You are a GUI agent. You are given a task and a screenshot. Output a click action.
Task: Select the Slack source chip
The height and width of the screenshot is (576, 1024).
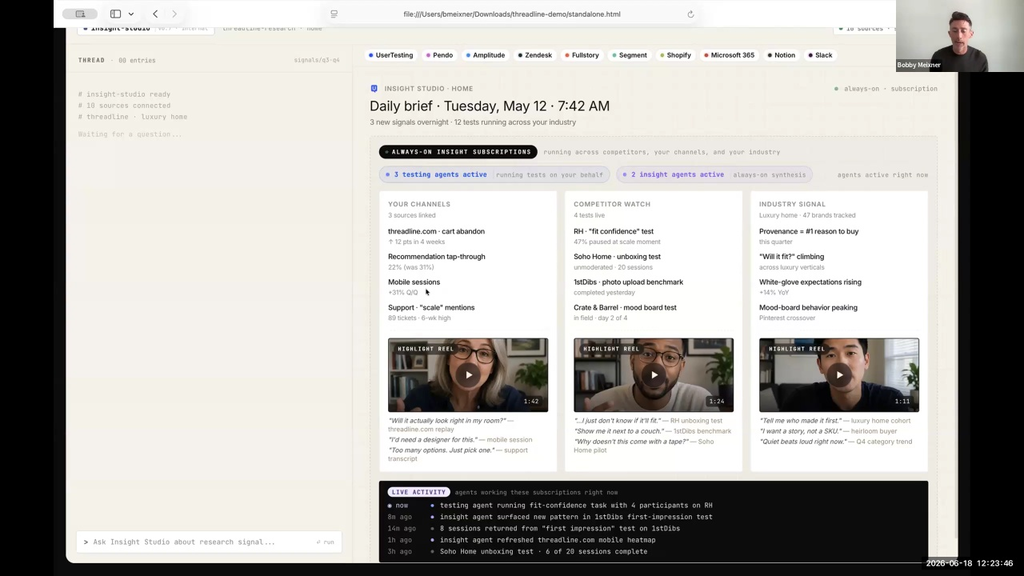coord(820,56)
